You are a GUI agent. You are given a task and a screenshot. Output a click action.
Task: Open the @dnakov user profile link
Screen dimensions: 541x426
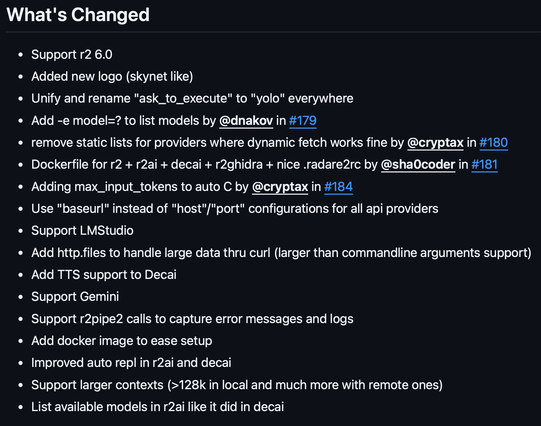click(246, 121)
